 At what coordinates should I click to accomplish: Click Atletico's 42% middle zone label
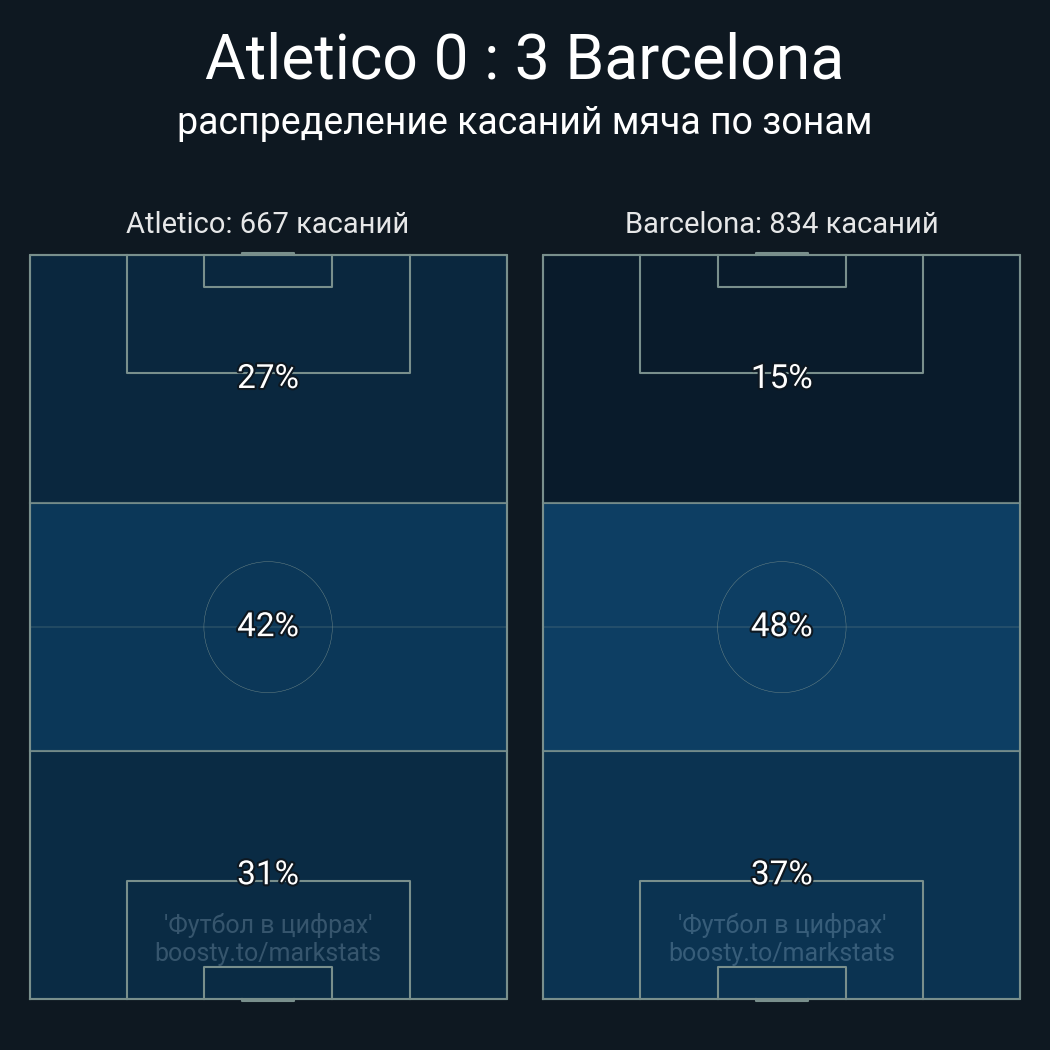click(268, 625)
